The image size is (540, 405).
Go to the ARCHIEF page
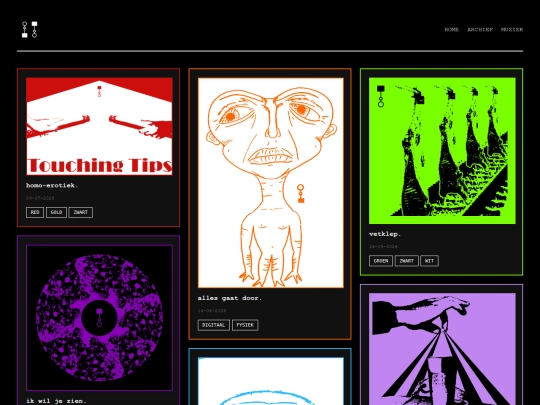click(480, 30)
